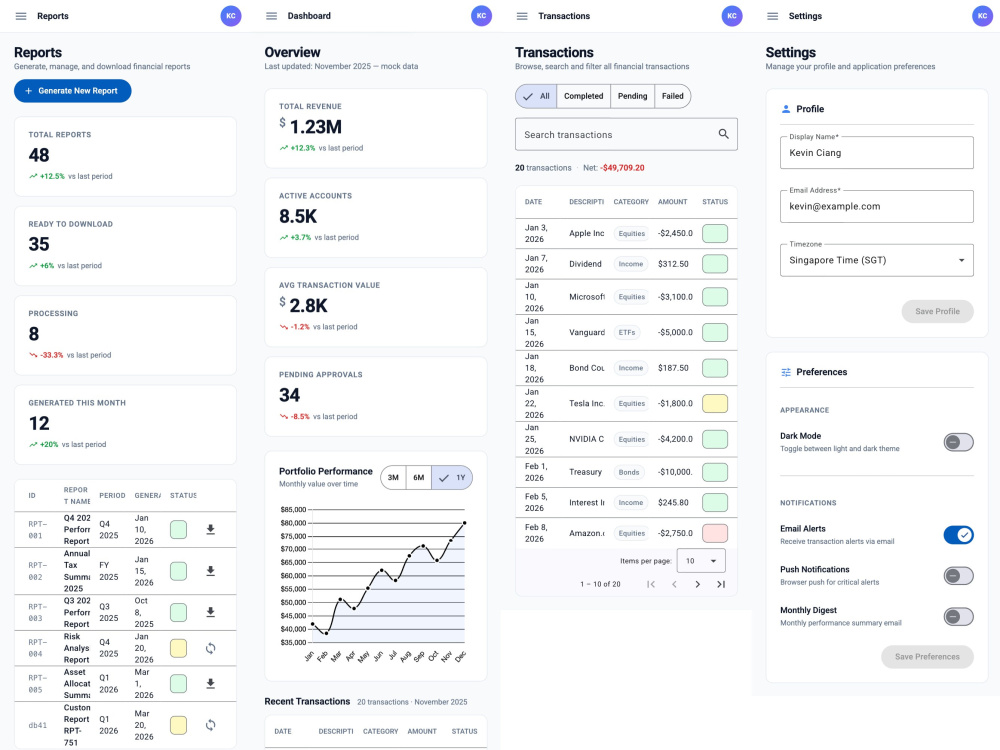The width and height of the screenshot is (1000, 750).
Task: Click Microsoft transaction amount -$3,100
Action: click(675, 297)
